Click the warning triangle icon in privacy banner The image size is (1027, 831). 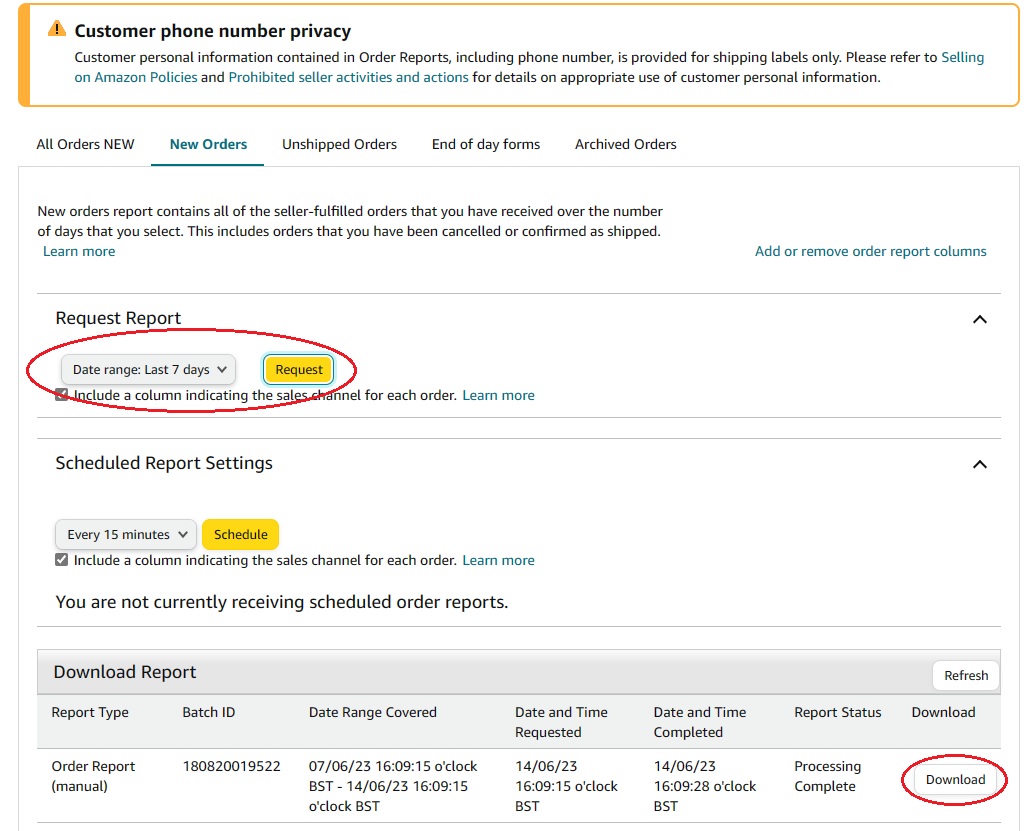(x=57, y=29)
